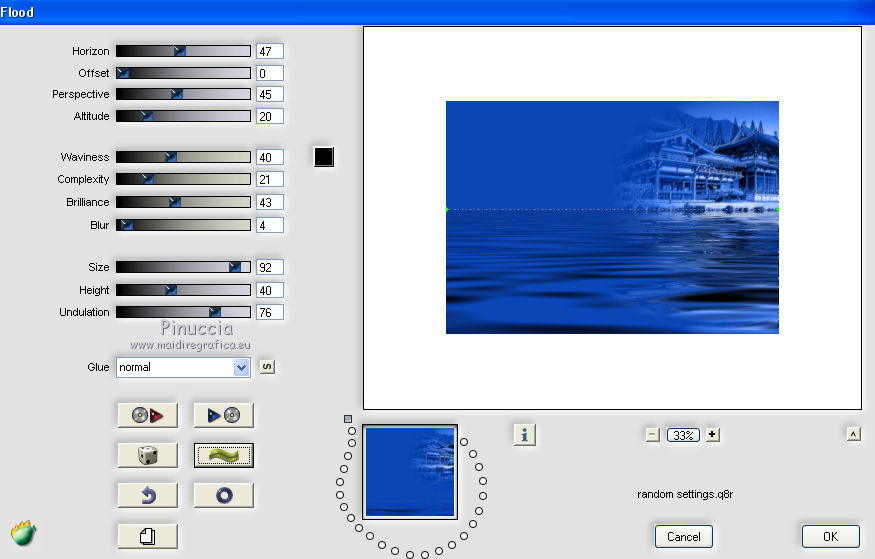Click the green wave ripple button

pos(223,455)
